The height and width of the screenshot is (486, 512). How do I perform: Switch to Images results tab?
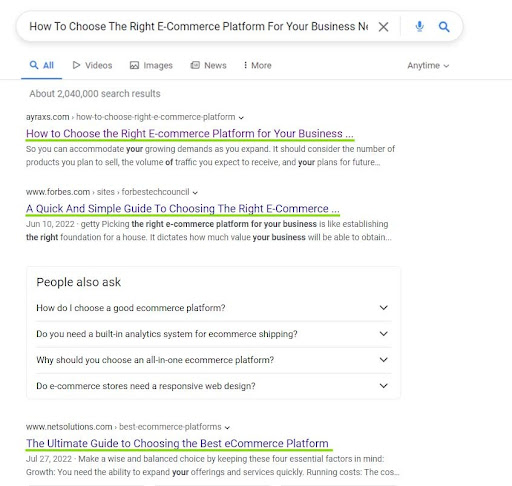151,65
